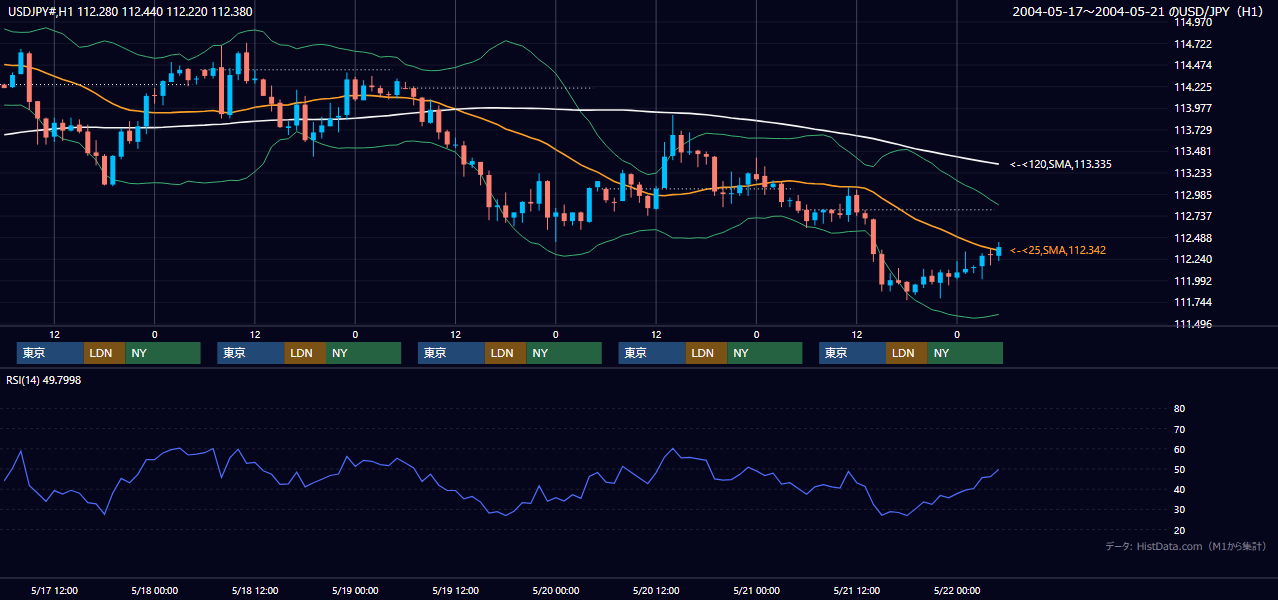Viewport: 1278px width, 600px height.
Task: Click price axis label 111.744
Action: tap(1192, 302)
